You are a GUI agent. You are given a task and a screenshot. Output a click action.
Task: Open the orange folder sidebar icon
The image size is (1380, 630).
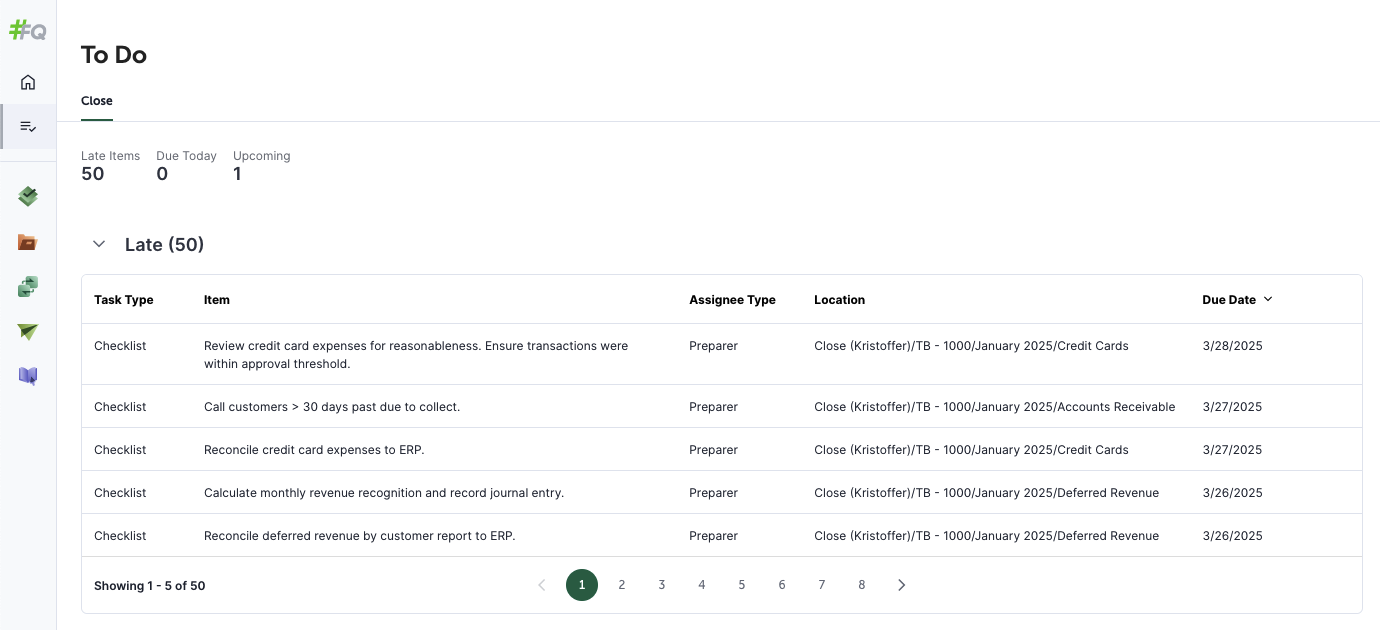[x=28, y=242]
